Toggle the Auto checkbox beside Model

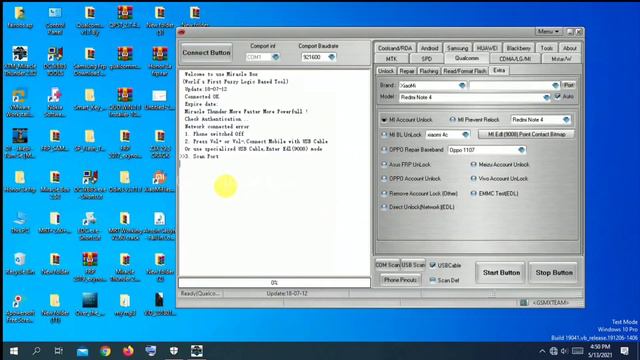(558, 97)
